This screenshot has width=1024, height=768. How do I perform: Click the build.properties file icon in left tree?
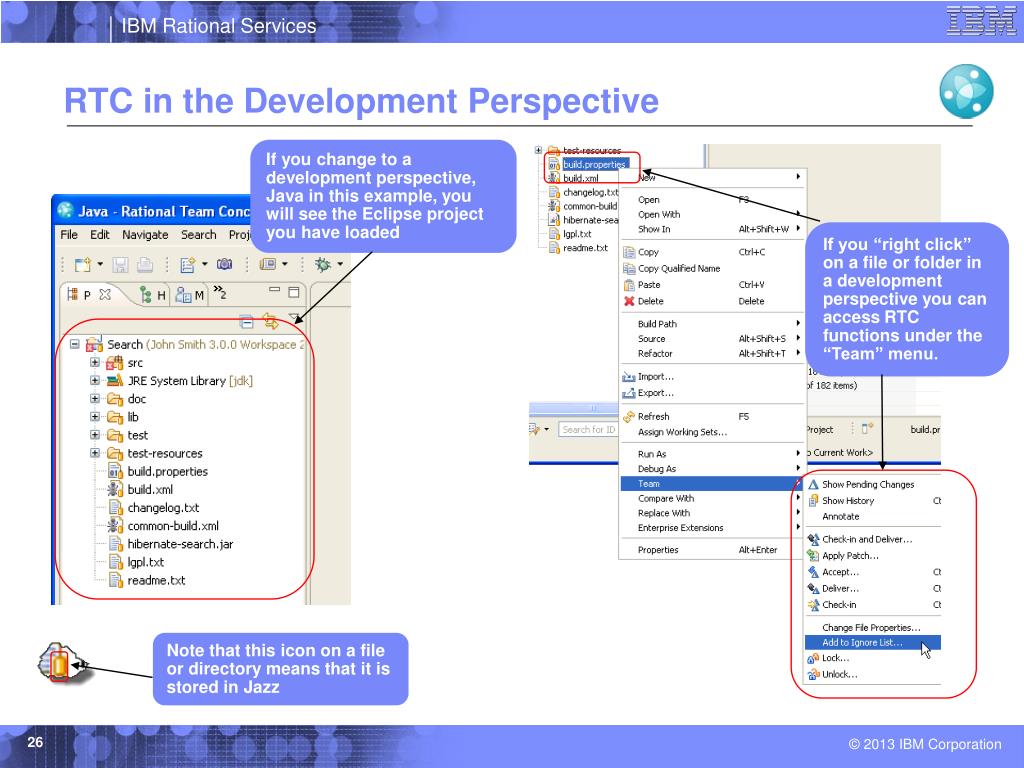point(115,471)
